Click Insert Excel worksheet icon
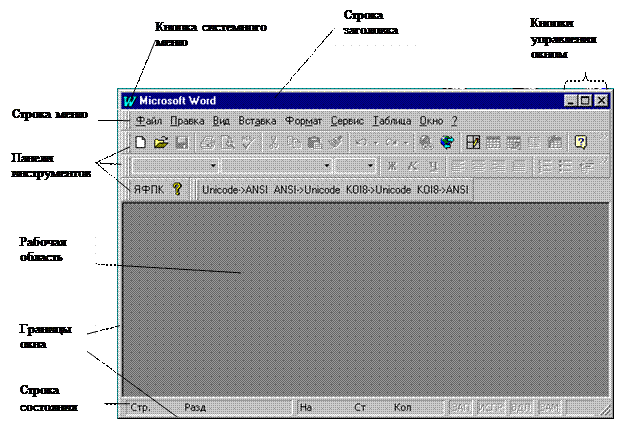Viewport: 617px width, 423px height. point(514,142)
